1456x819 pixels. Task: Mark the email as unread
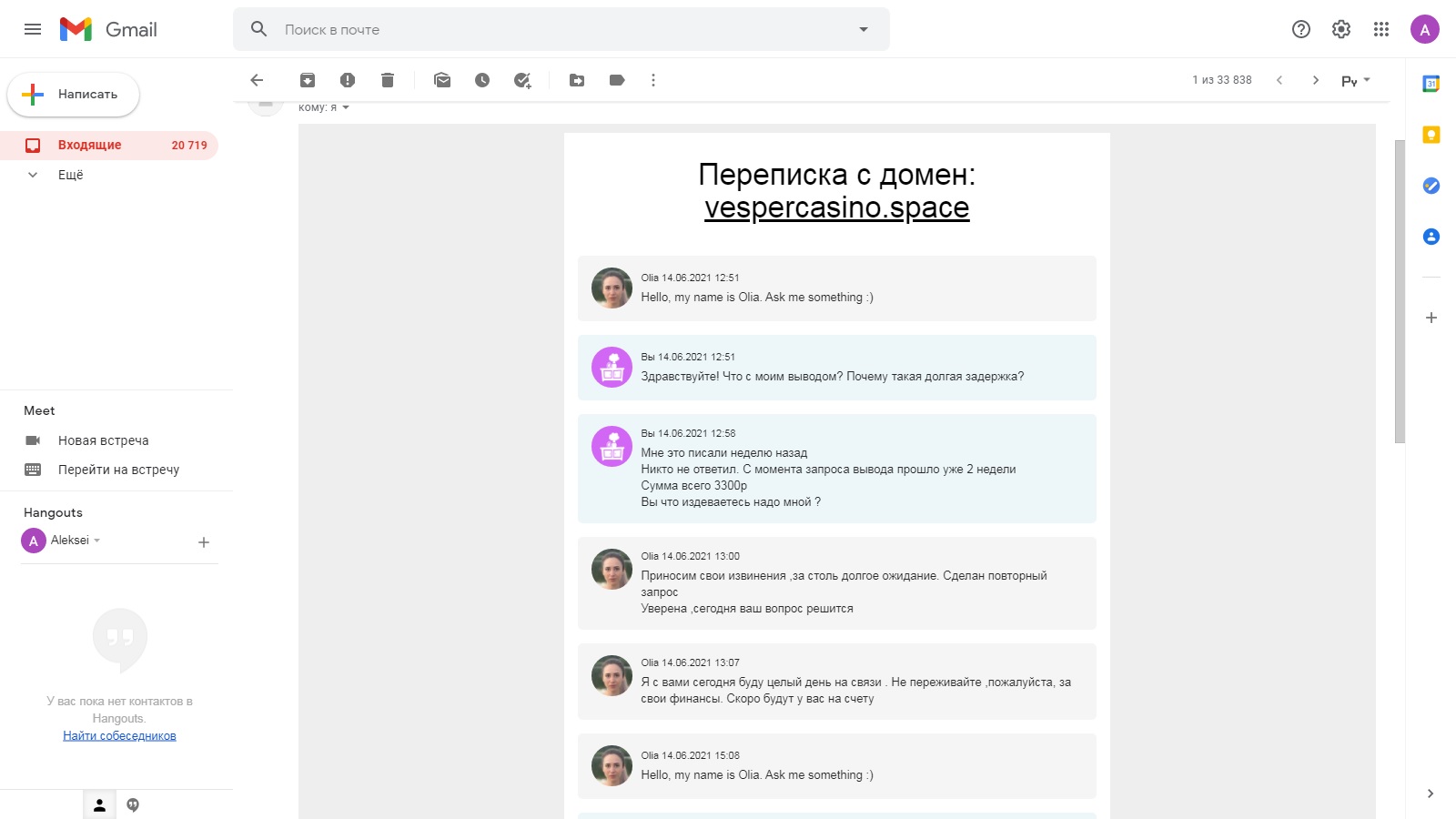[442, 80]
